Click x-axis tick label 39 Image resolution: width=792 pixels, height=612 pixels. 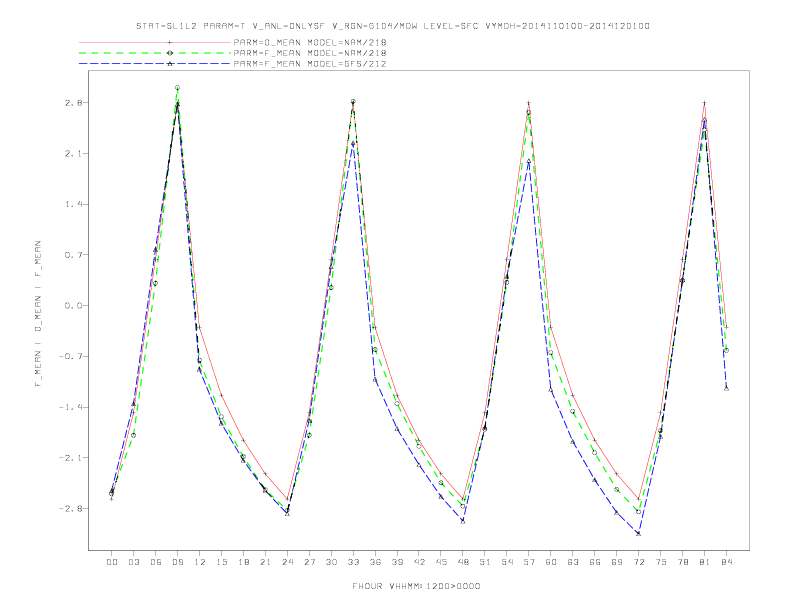click(x=397, y=562)
